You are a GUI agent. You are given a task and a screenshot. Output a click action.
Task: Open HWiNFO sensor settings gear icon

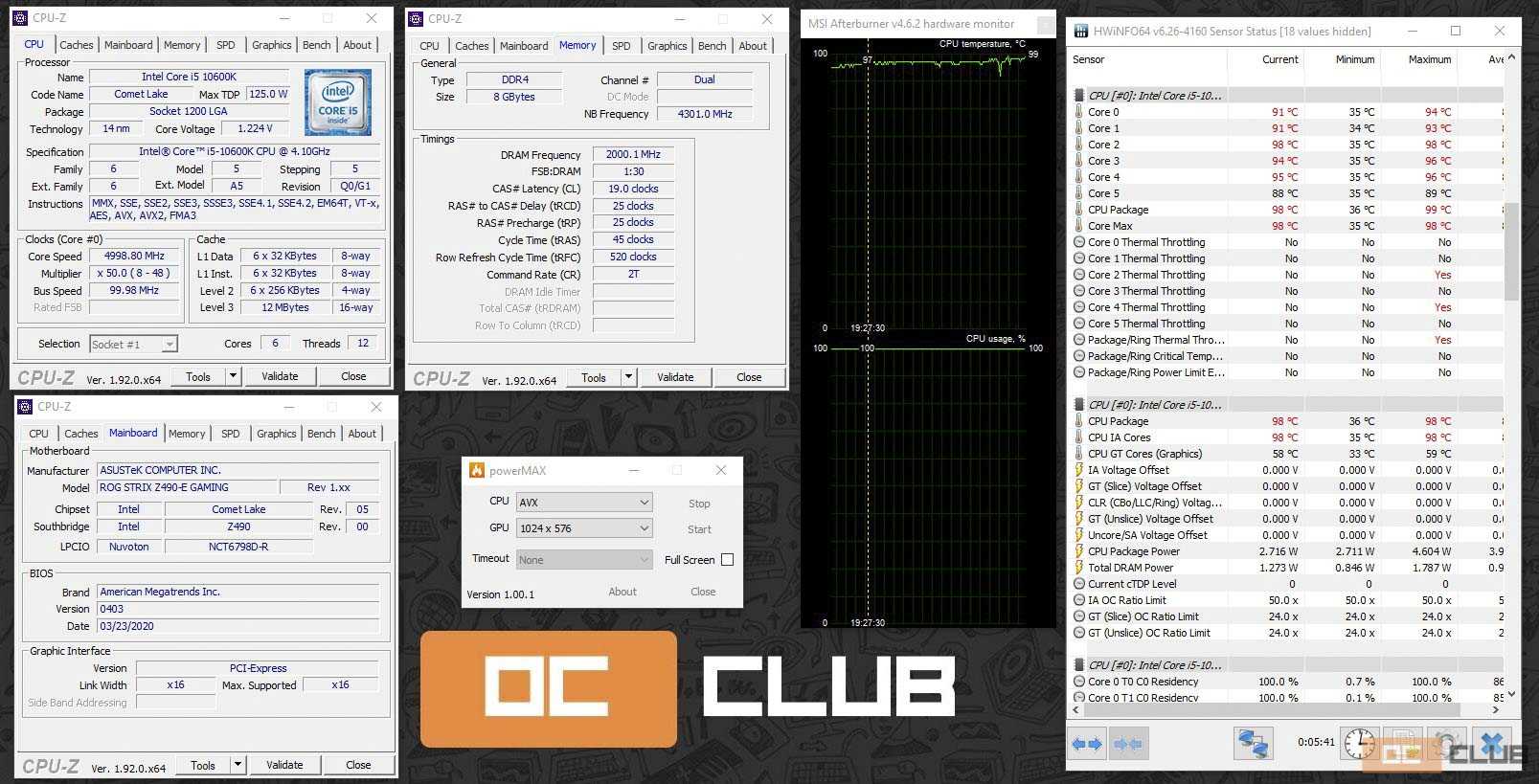click(x=1446, y=744)
